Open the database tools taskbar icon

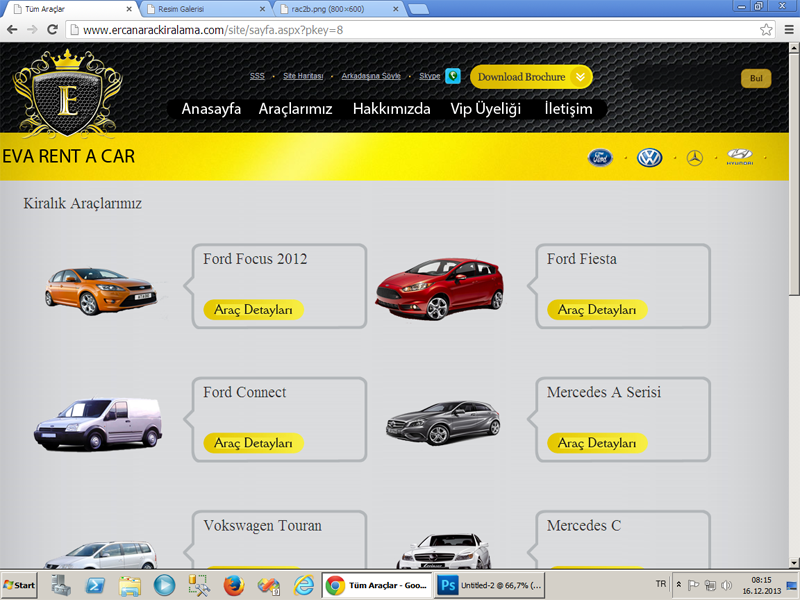point(199,585)
